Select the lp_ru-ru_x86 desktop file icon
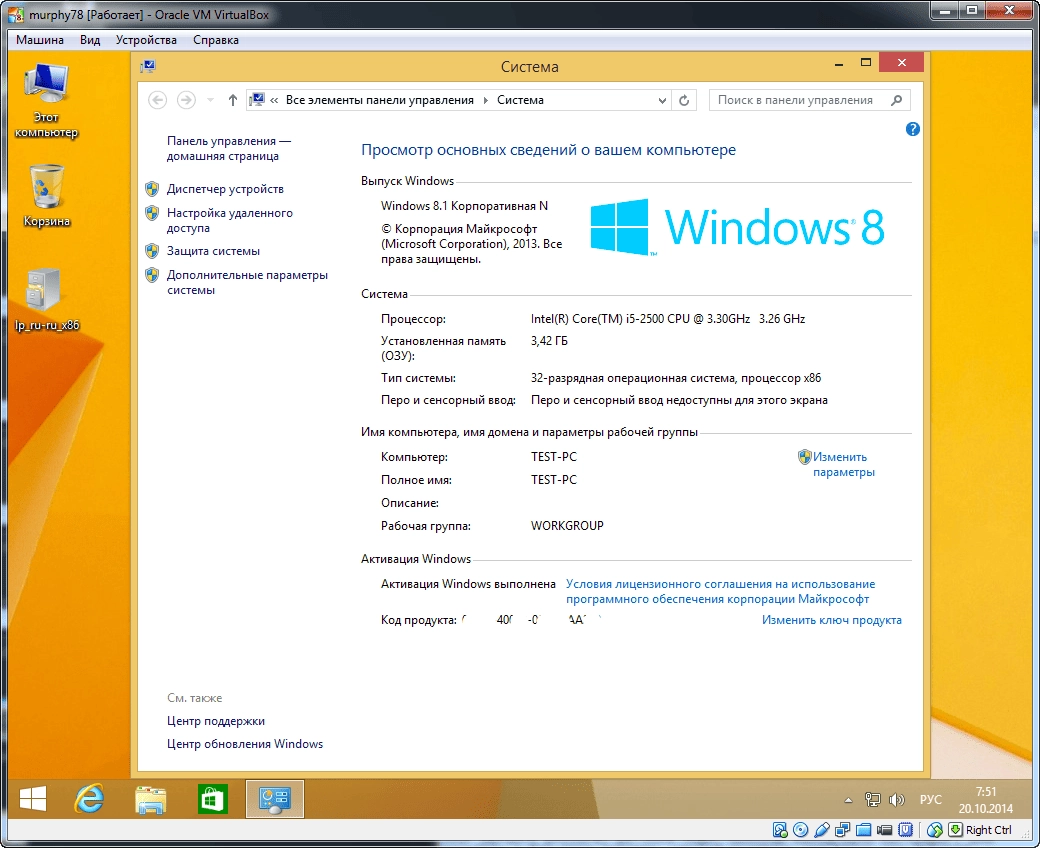 (x=46, y=300)
